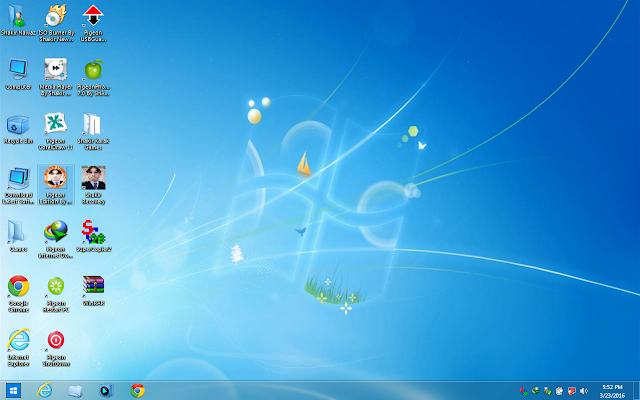Click Safely Remove Hardware tray icon
This screenshot has width=640, height=400.
pyautogui.click(x=547, y=391)
